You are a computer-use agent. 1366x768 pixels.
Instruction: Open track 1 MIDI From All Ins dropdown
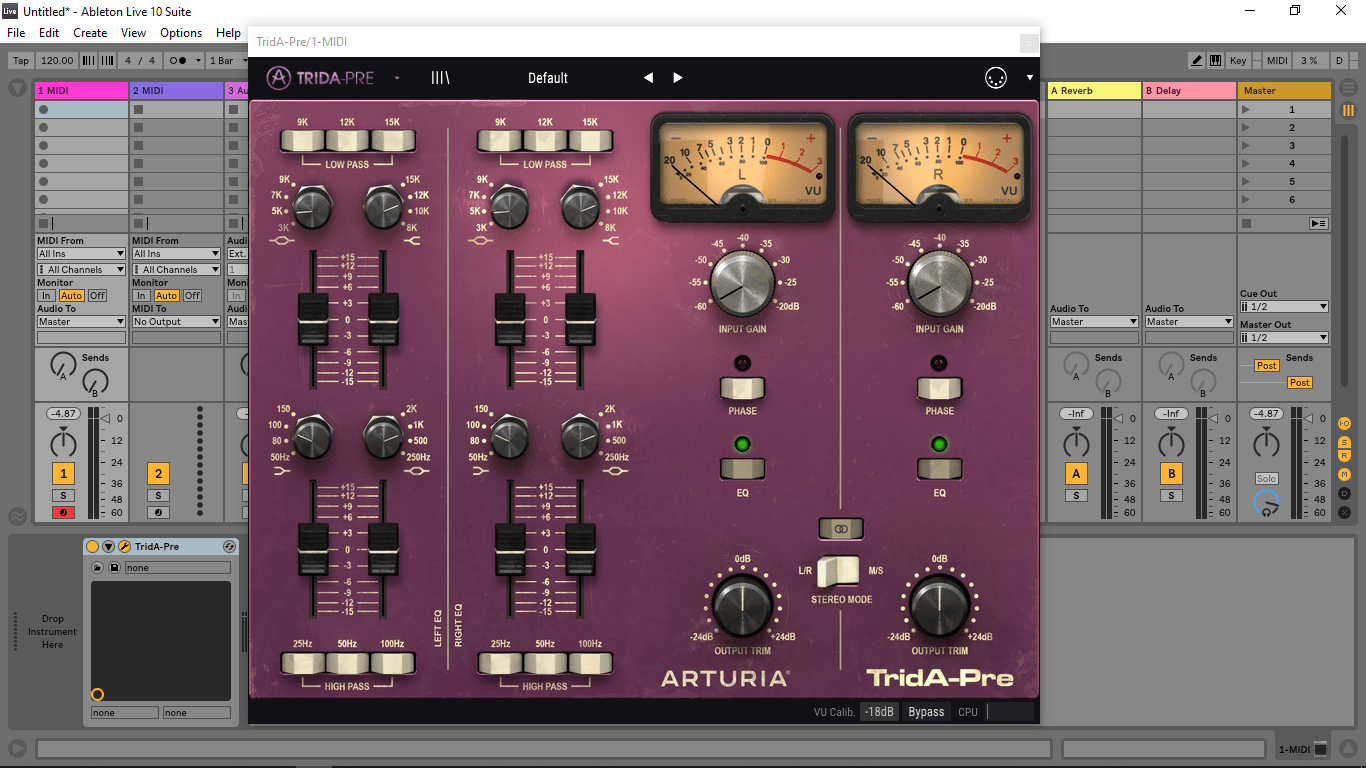point(81,254)
